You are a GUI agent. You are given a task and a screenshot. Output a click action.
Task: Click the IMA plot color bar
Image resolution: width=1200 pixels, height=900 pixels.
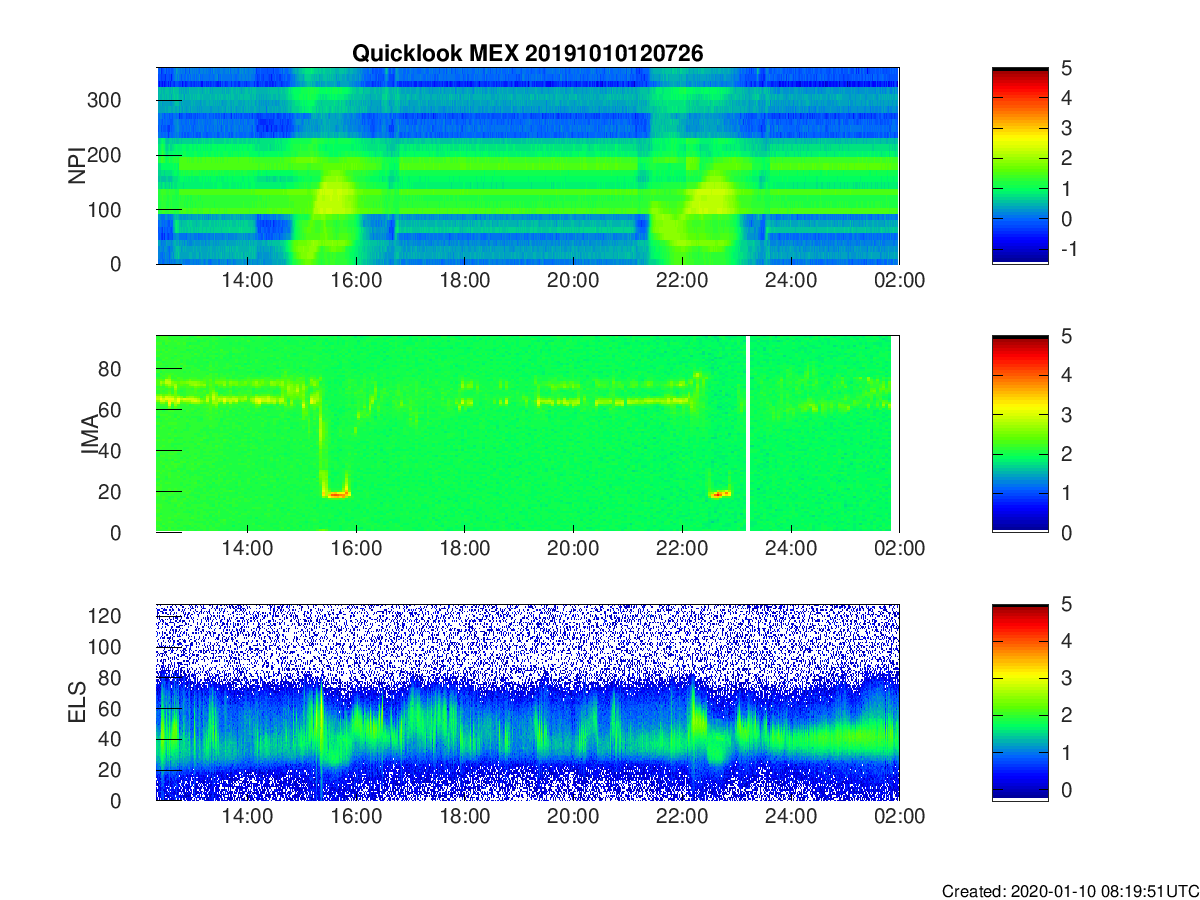pos(1020,434)
